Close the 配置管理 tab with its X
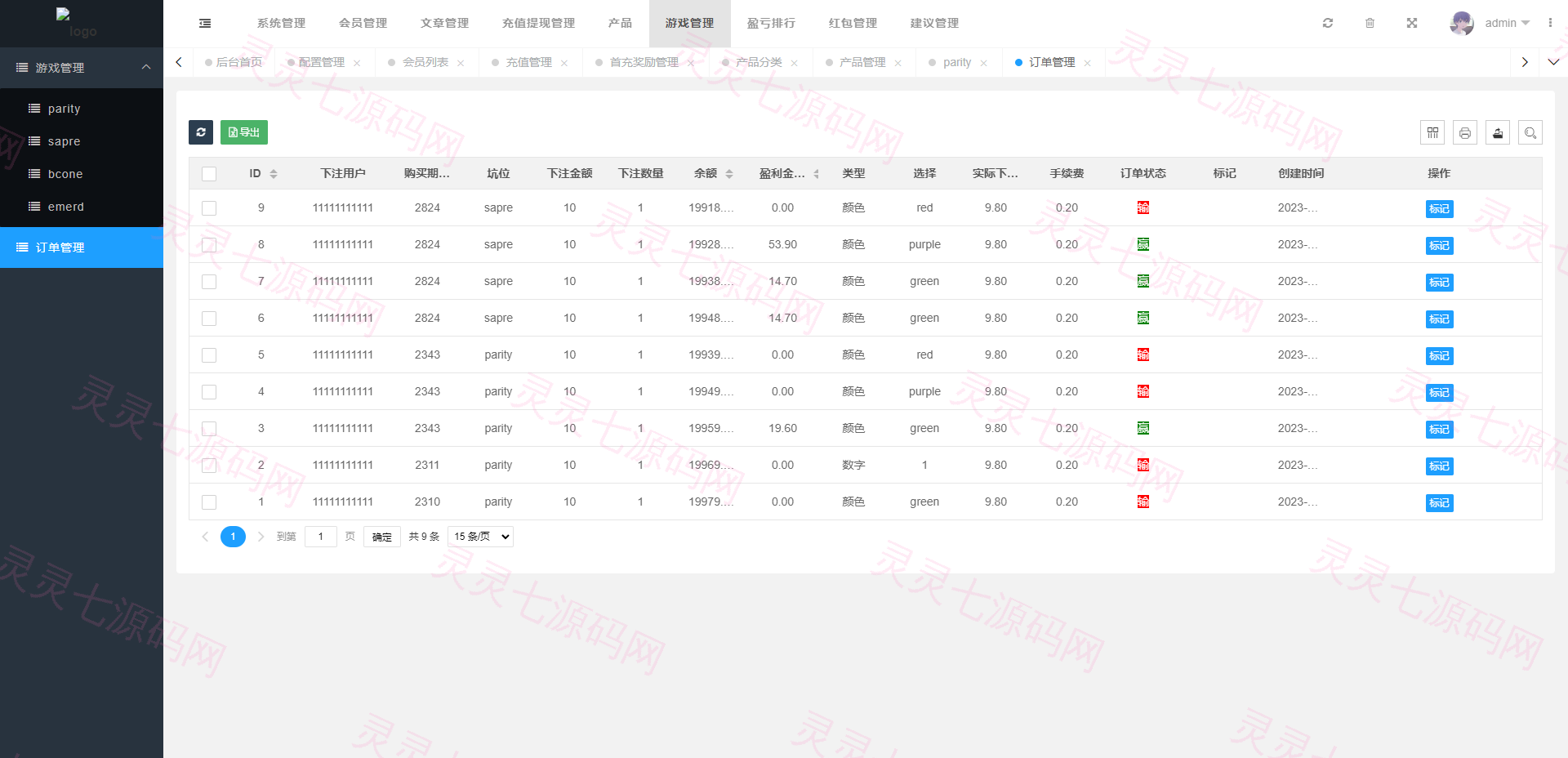Viewport: 1568px width, 758px height. point(357,63)
